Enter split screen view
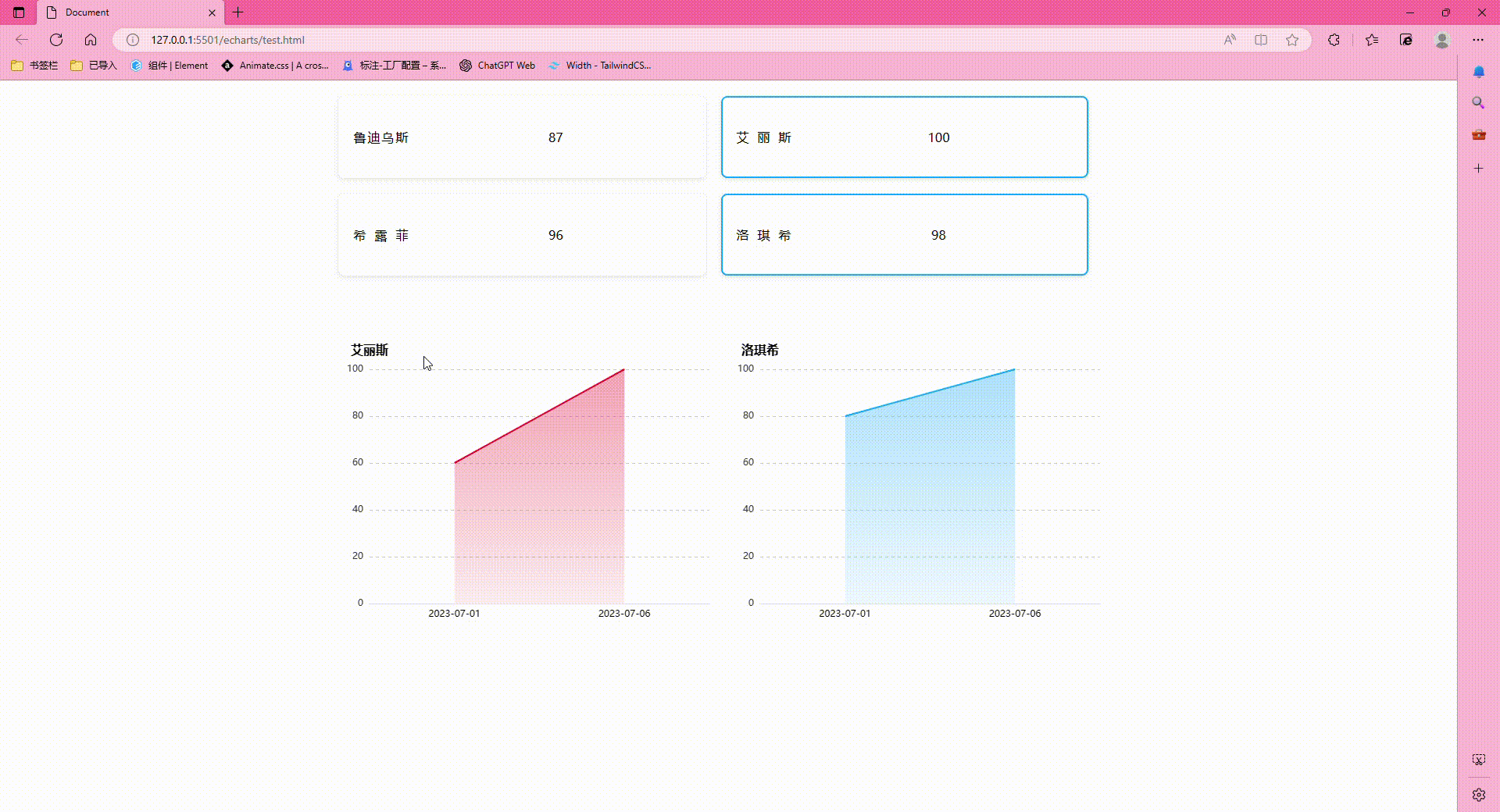This screenshot has height=812, width=1500. (x=1261, y=40)
